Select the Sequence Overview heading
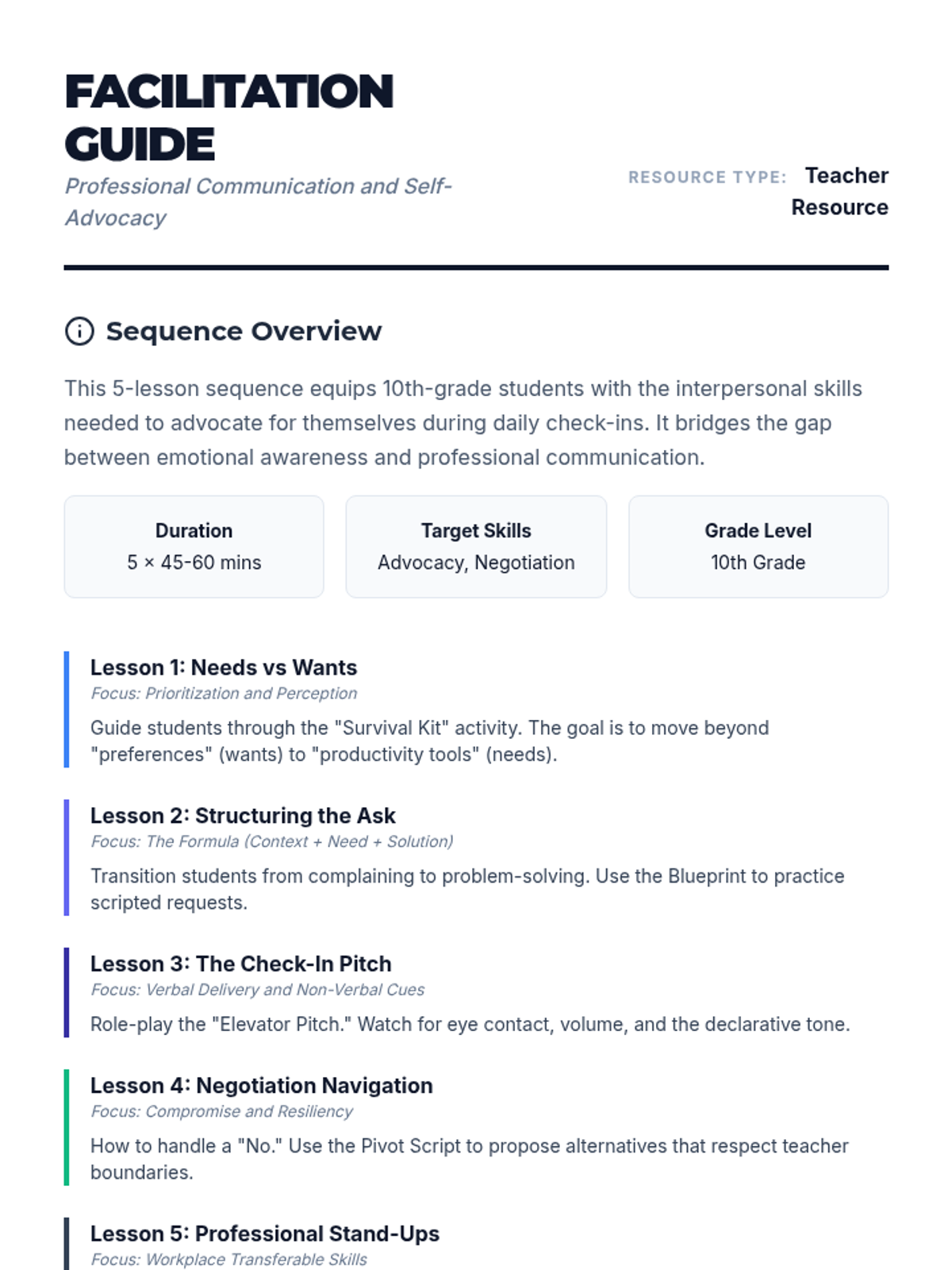 click(x=244, y=331)
